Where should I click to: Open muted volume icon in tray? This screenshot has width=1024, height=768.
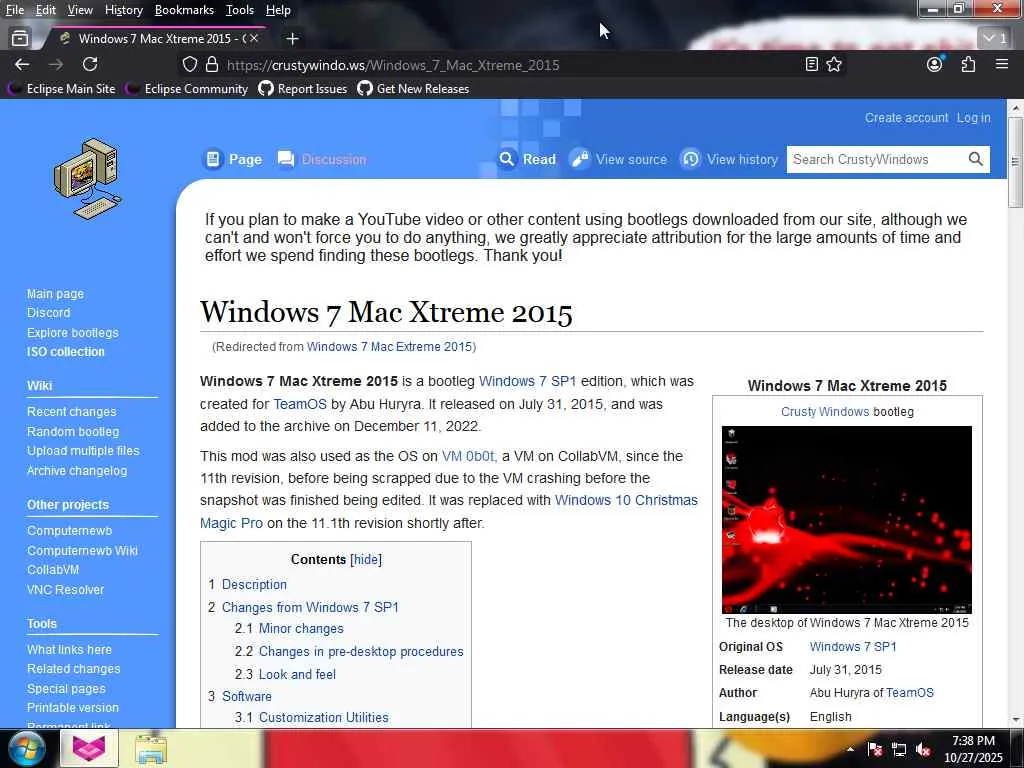click(923, 749)
